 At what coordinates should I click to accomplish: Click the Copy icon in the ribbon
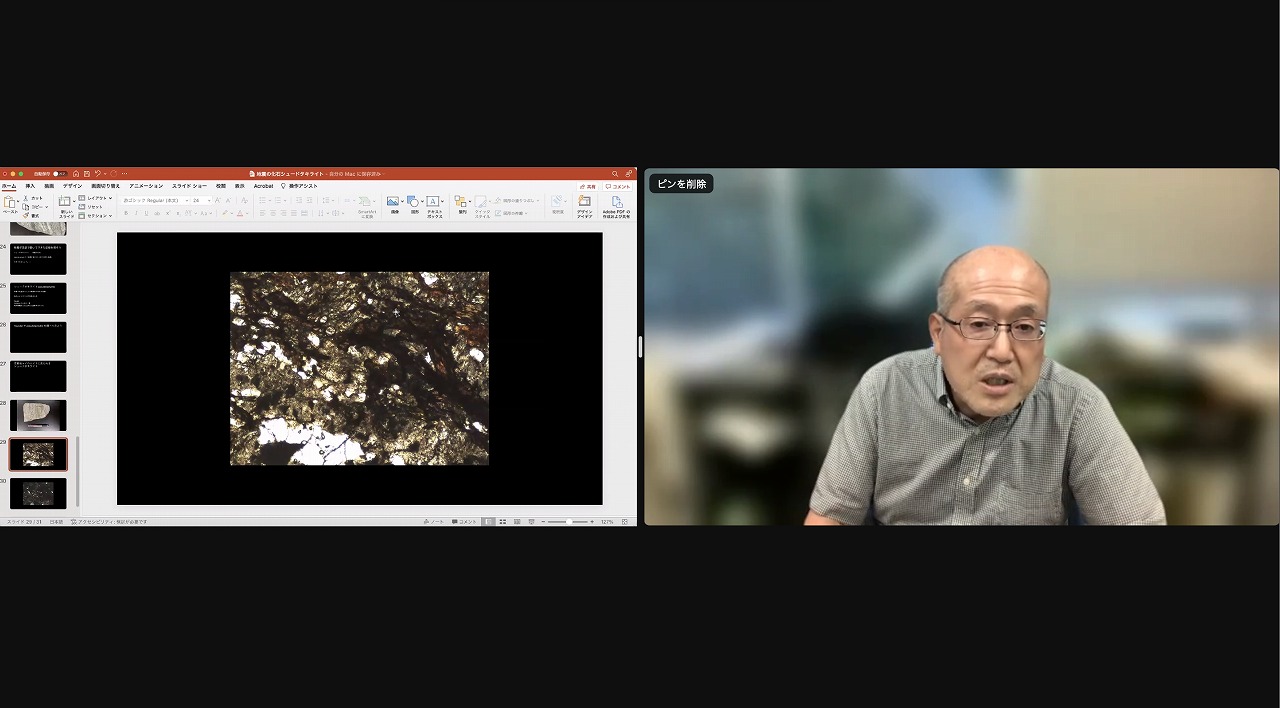click(26, 207)
